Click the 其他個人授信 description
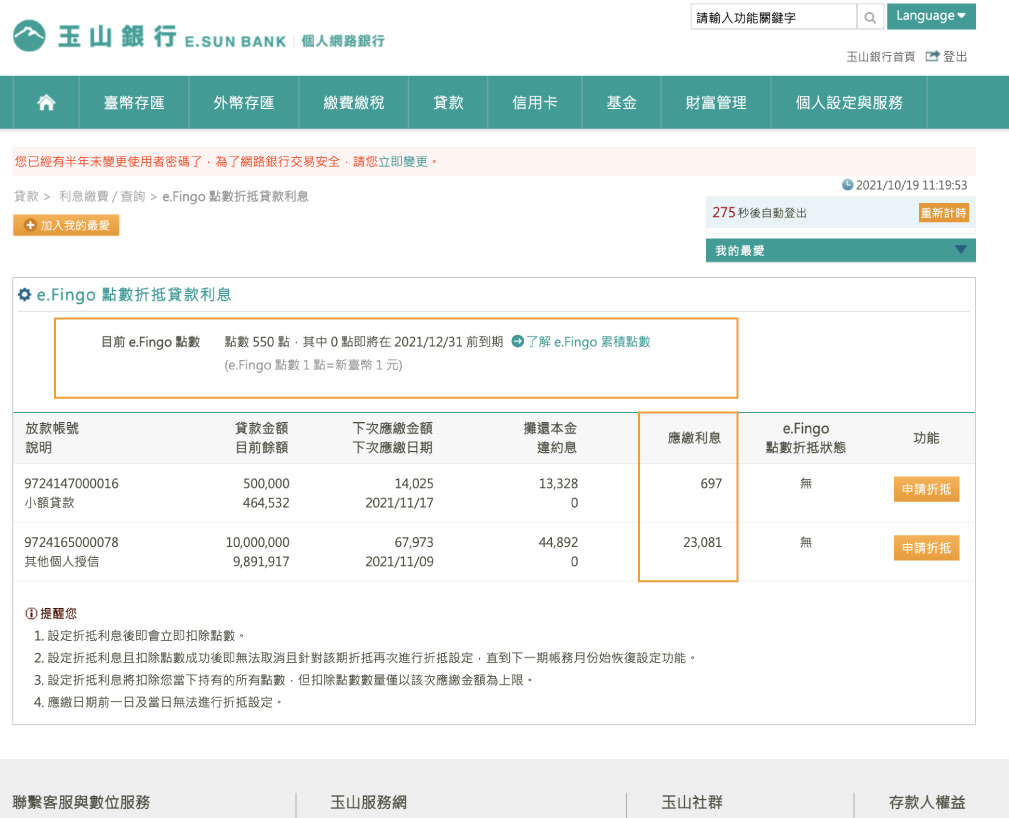This screenshot has height=818, width=1009. tap(62, 561)
